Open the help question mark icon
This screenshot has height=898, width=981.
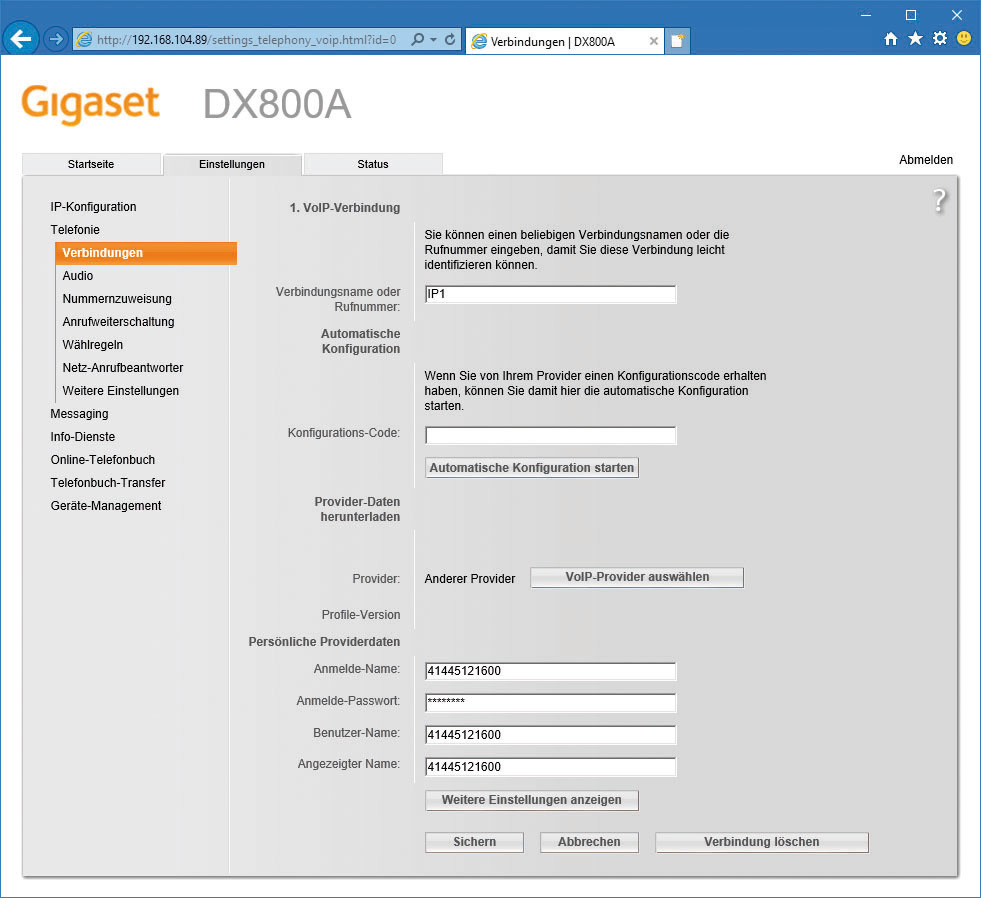[939, 201]
